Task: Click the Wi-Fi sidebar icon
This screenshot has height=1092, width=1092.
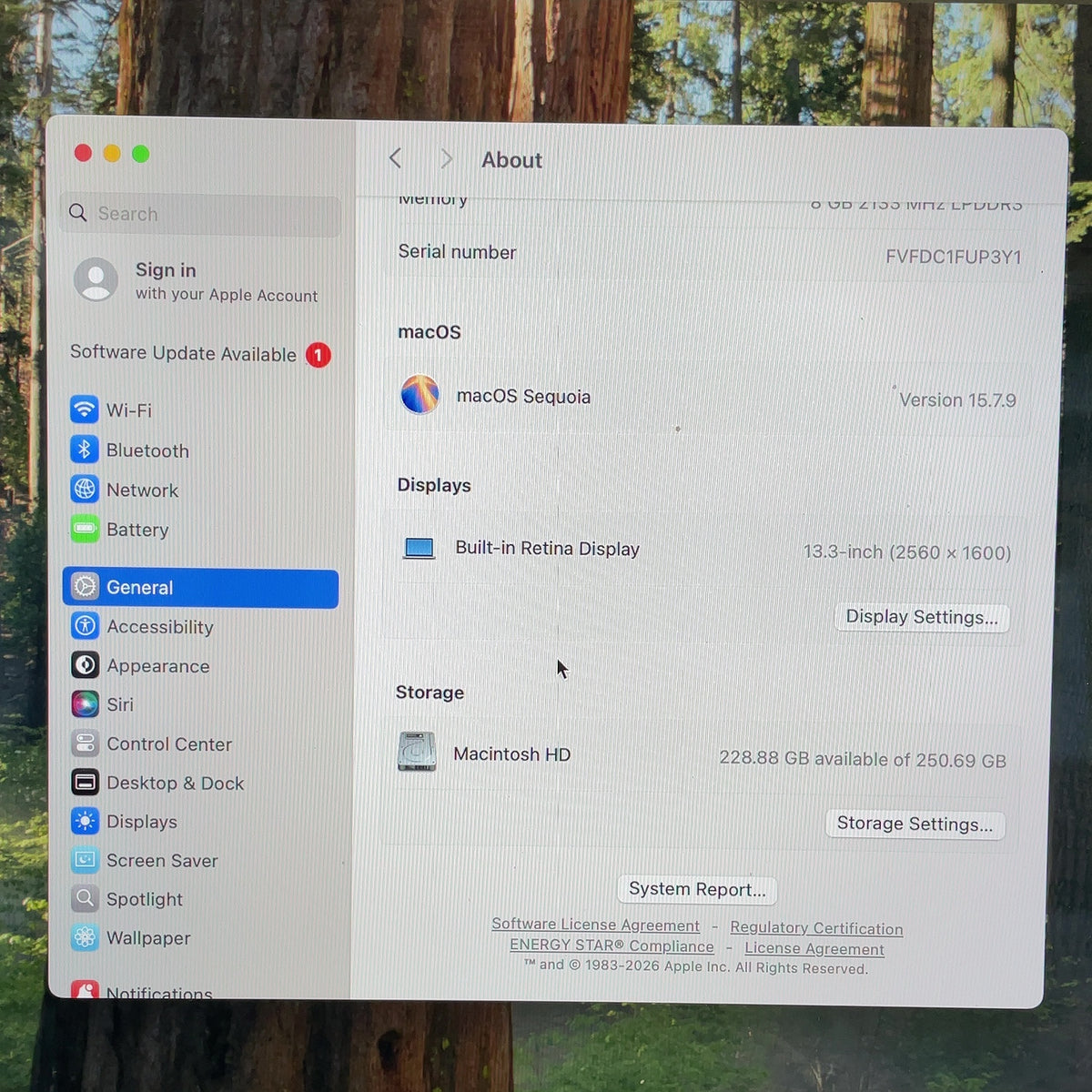Action: pyautogui.click(x=85, y=409)
